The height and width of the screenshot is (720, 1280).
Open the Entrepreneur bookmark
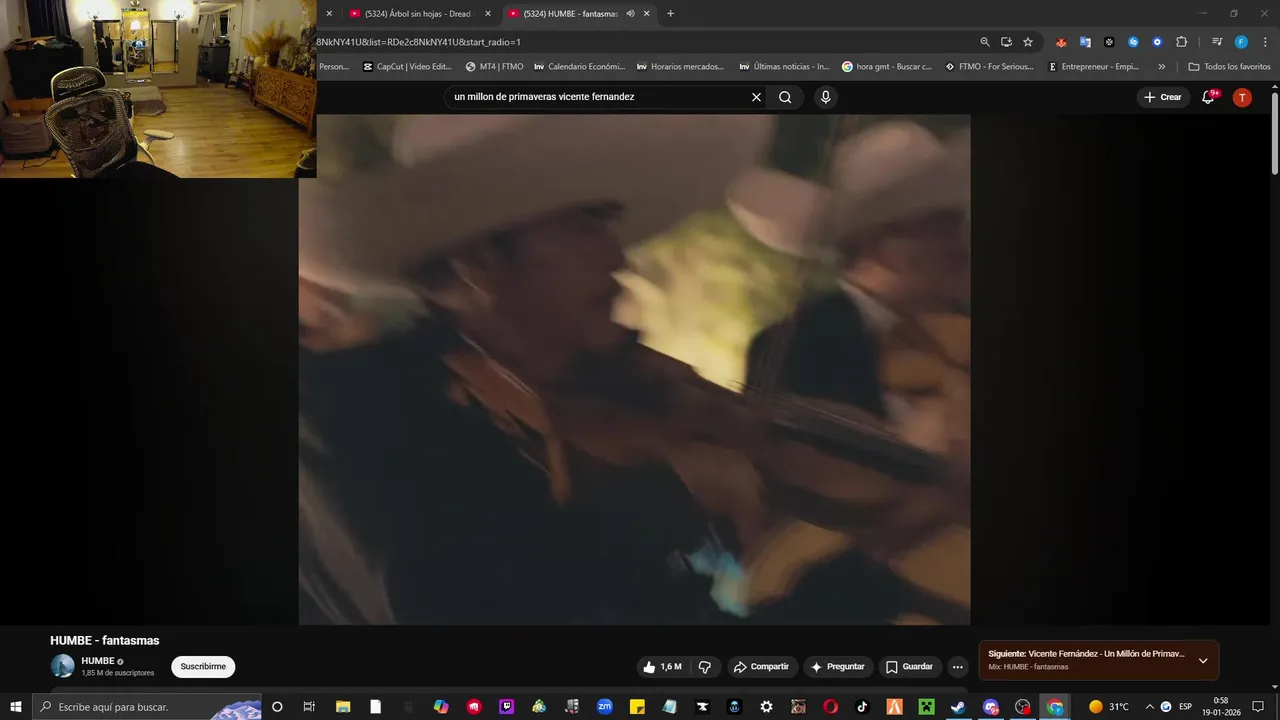[x=1093, y=67]
